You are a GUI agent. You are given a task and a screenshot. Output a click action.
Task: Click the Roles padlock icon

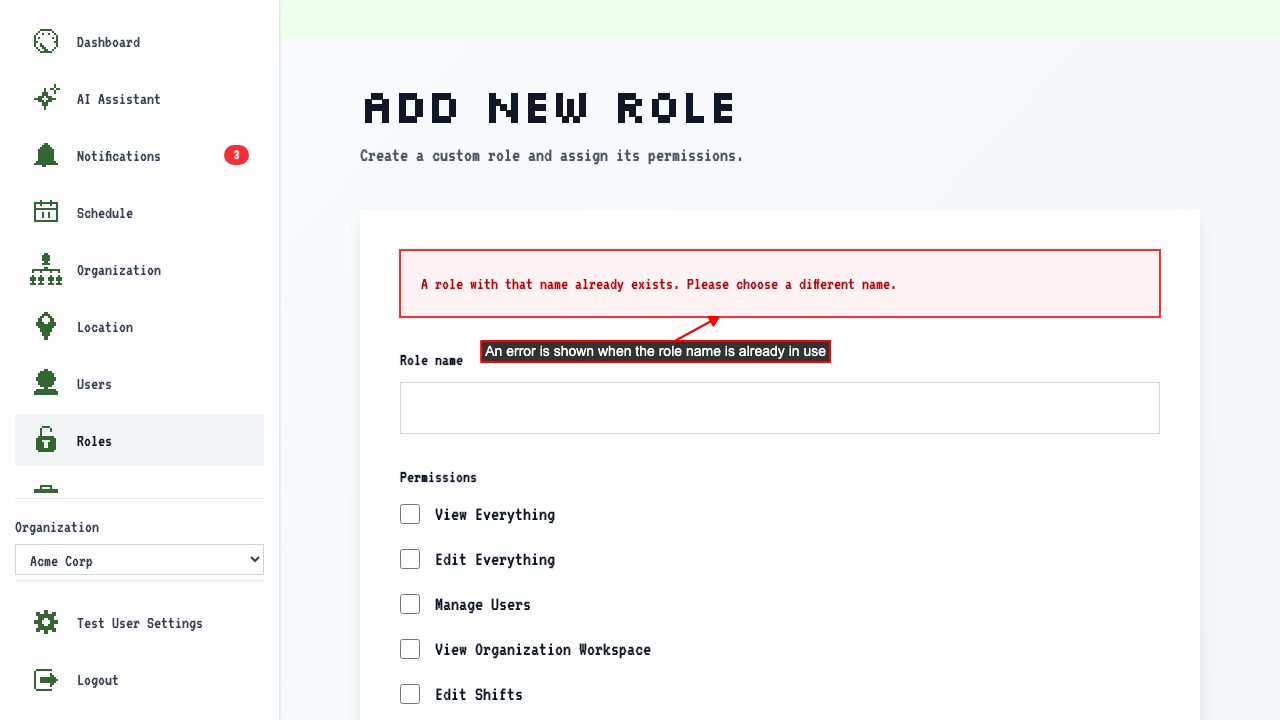pyautogui.click(x=46, y=440)
